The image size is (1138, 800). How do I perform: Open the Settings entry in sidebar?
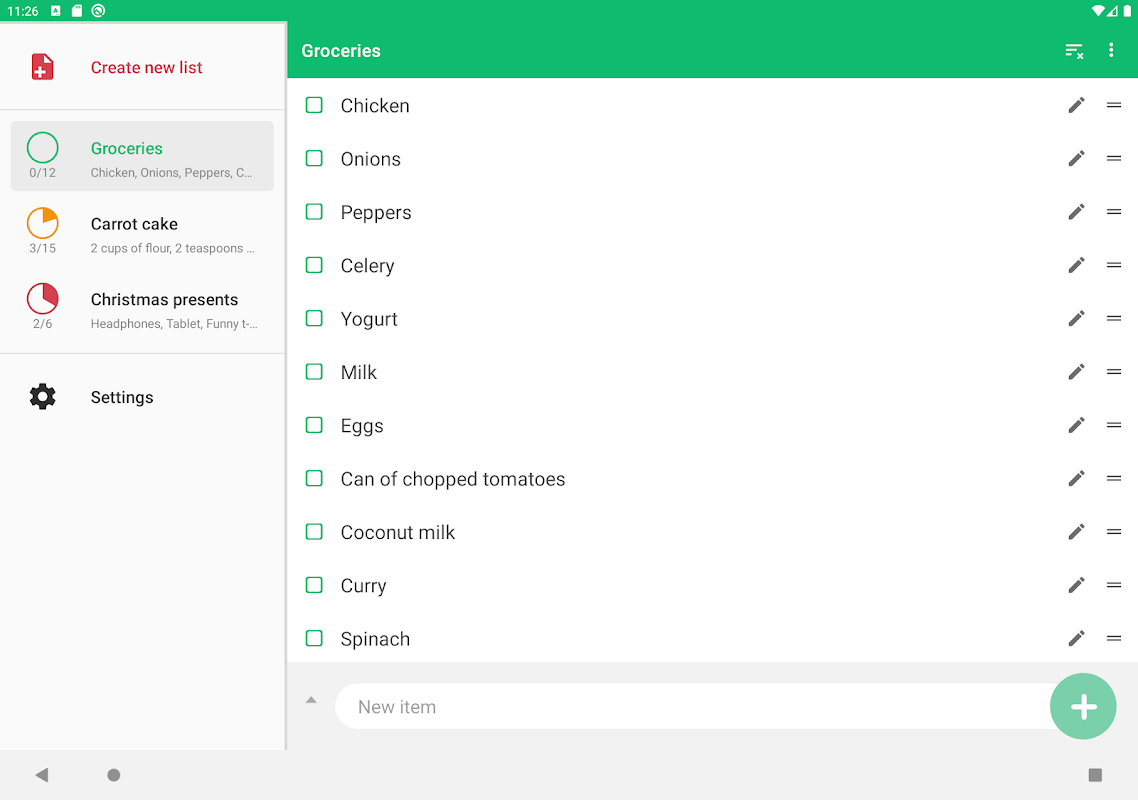click(142, 397)
